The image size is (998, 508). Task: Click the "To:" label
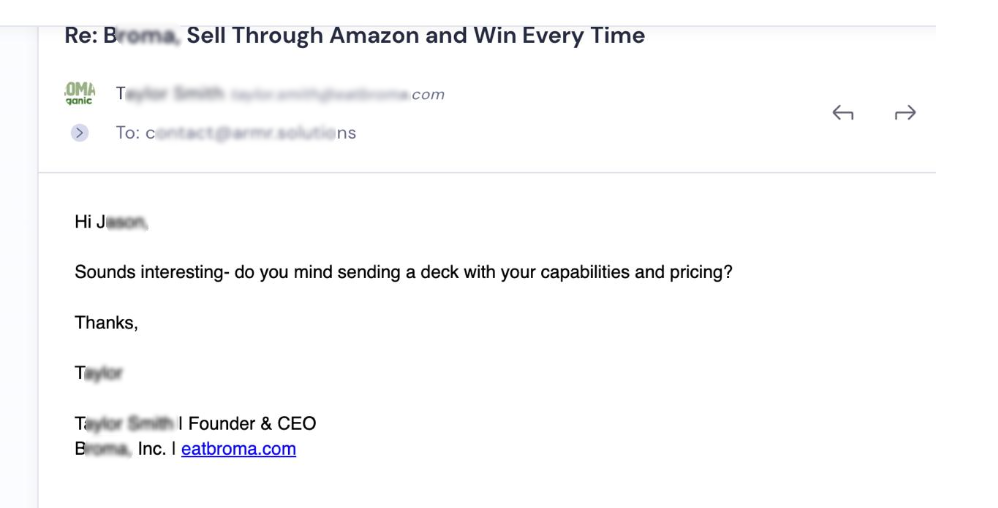click(x=127, y=133)
